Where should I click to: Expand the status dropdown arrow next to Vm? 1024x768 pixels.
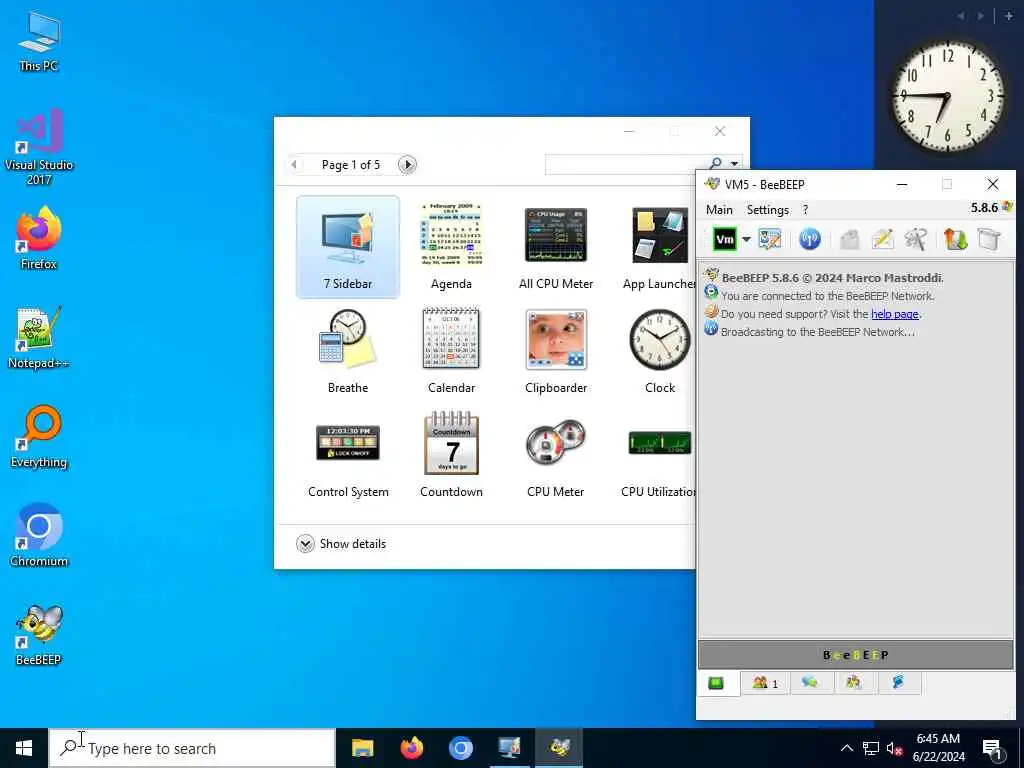pyautogui.click(x=746, y=240)
